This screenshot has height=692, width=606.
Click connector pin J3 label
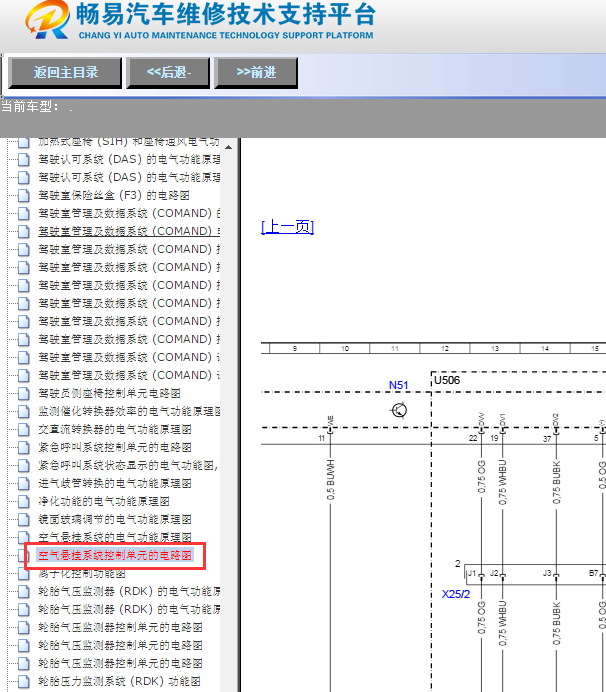(x=547, y=573)
